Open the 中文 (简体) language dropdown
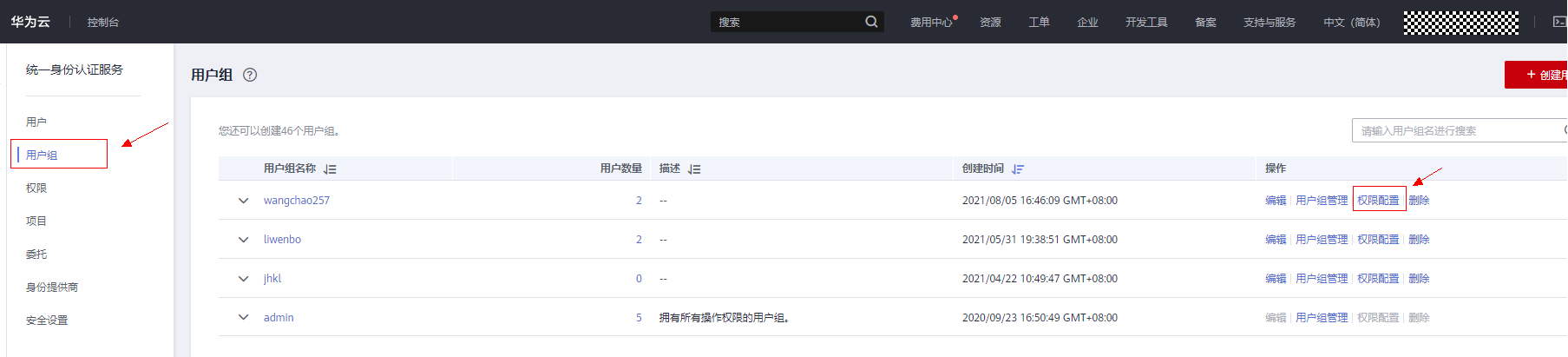Screen dimensions: 1568x357 point(1351,23)
